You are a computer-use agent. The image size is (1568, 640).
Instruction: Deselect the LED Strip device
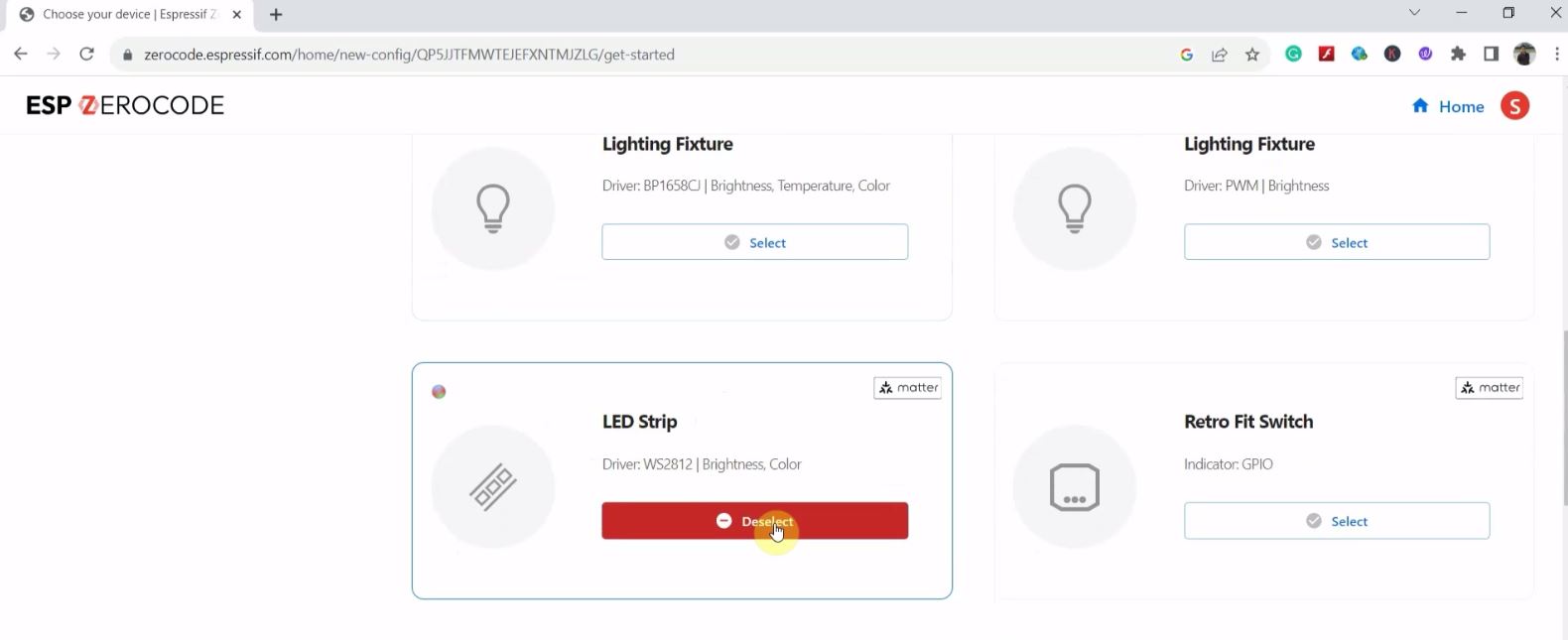click(x=754, y=521)
